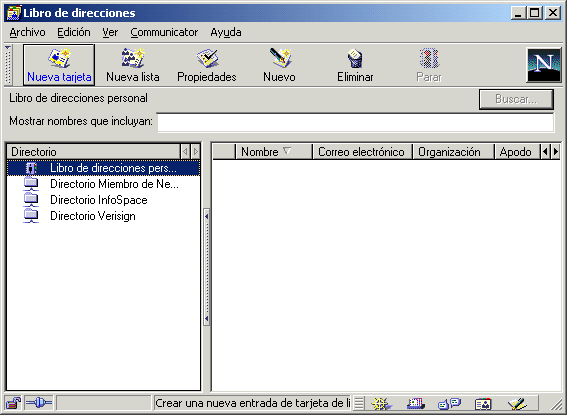Select Directorio Verisign entry

103,216
